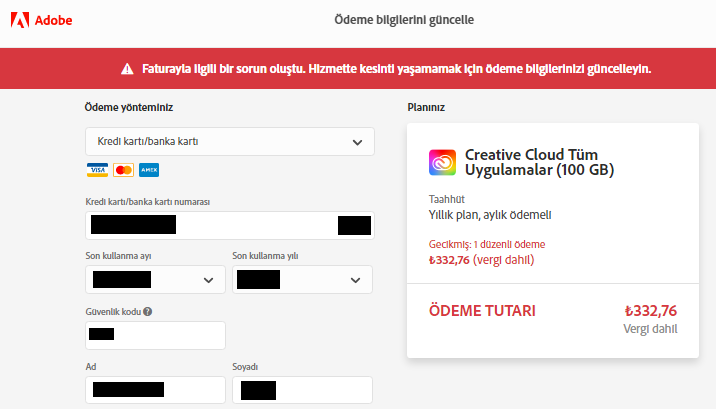Open the Güvenlik kodu help icon
716x410 pixels.
pos(147,311)
